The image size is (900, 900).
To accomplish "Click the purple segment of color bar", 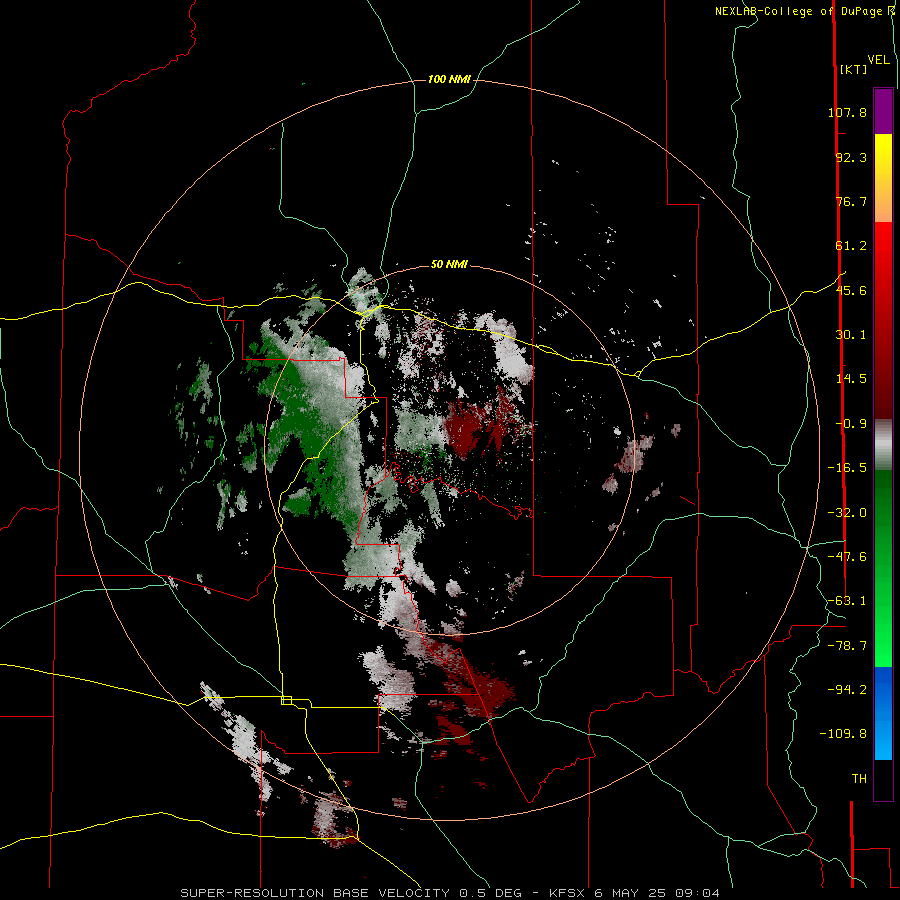I will [883, 111].
